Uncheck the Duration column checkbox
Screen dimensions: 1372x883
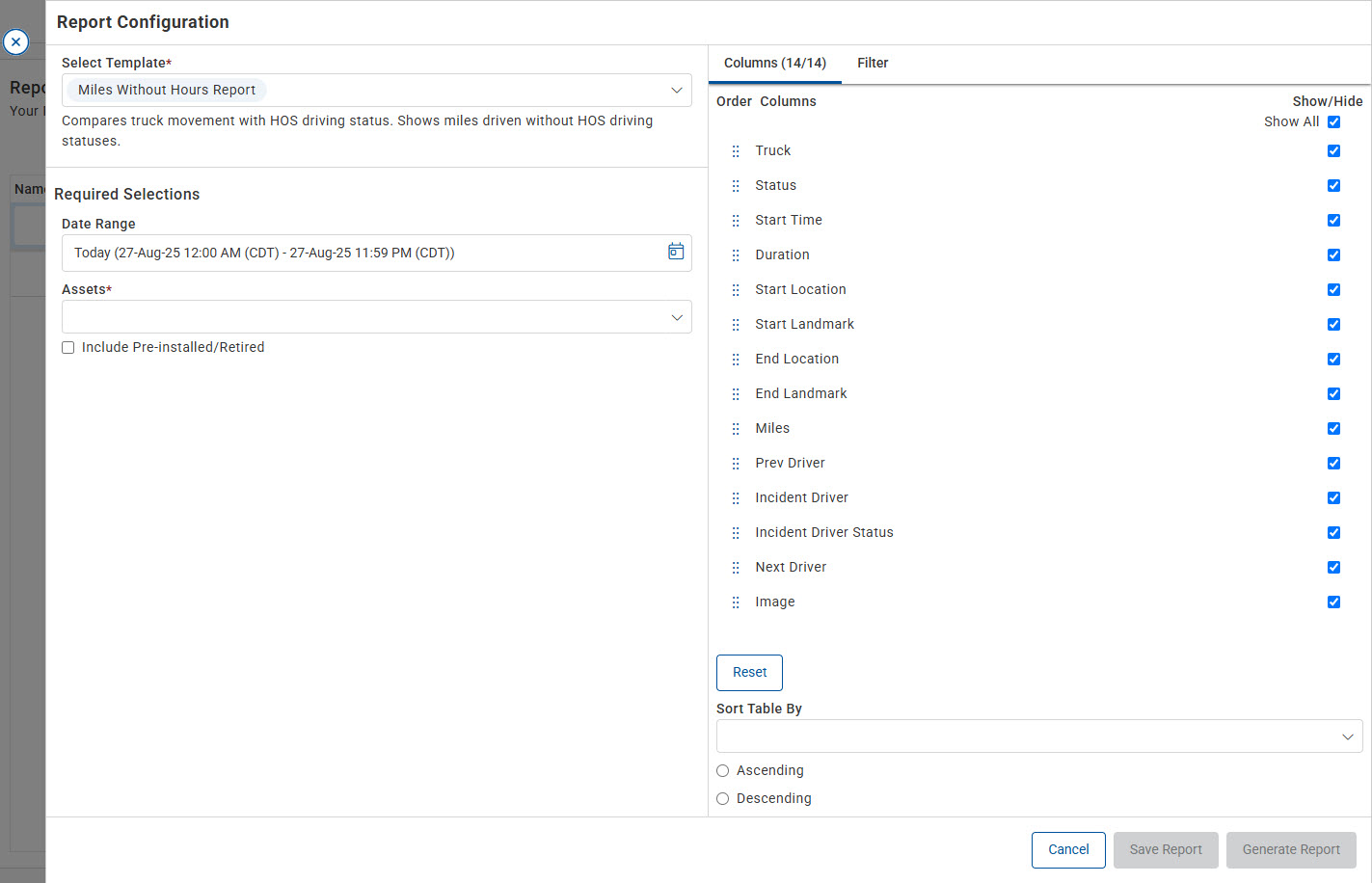tap(1333, 254)
